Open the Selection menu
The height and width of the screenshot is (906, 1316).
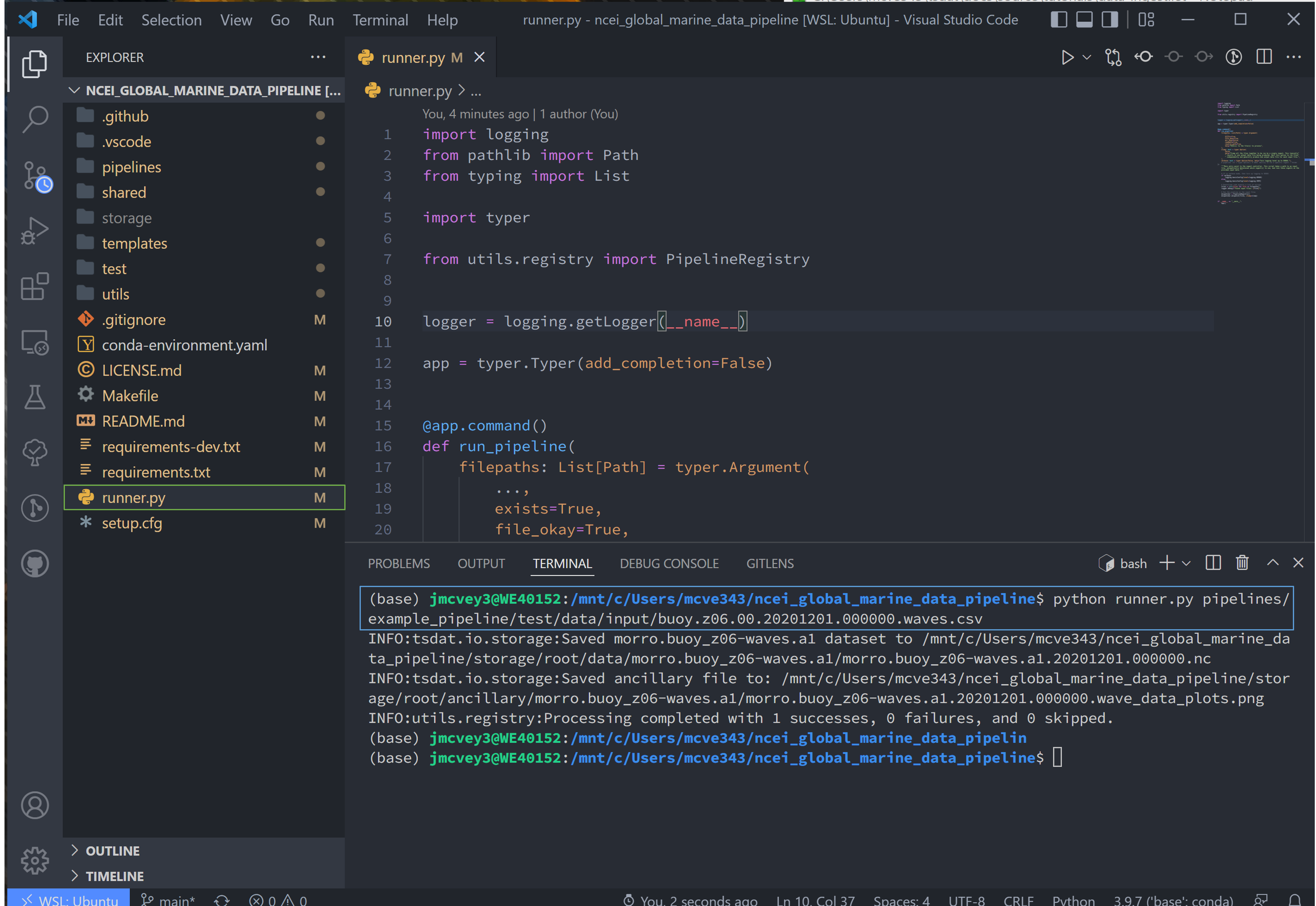171,20
